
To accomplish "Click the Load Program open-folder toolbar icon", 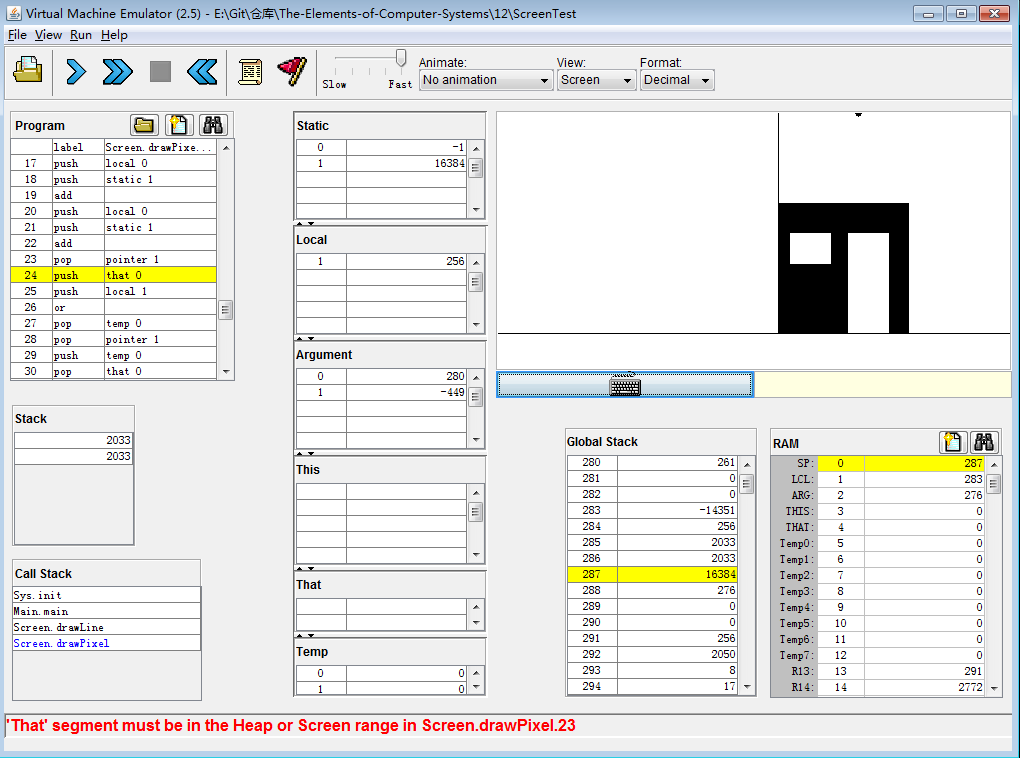I will (x=28, y=71).
